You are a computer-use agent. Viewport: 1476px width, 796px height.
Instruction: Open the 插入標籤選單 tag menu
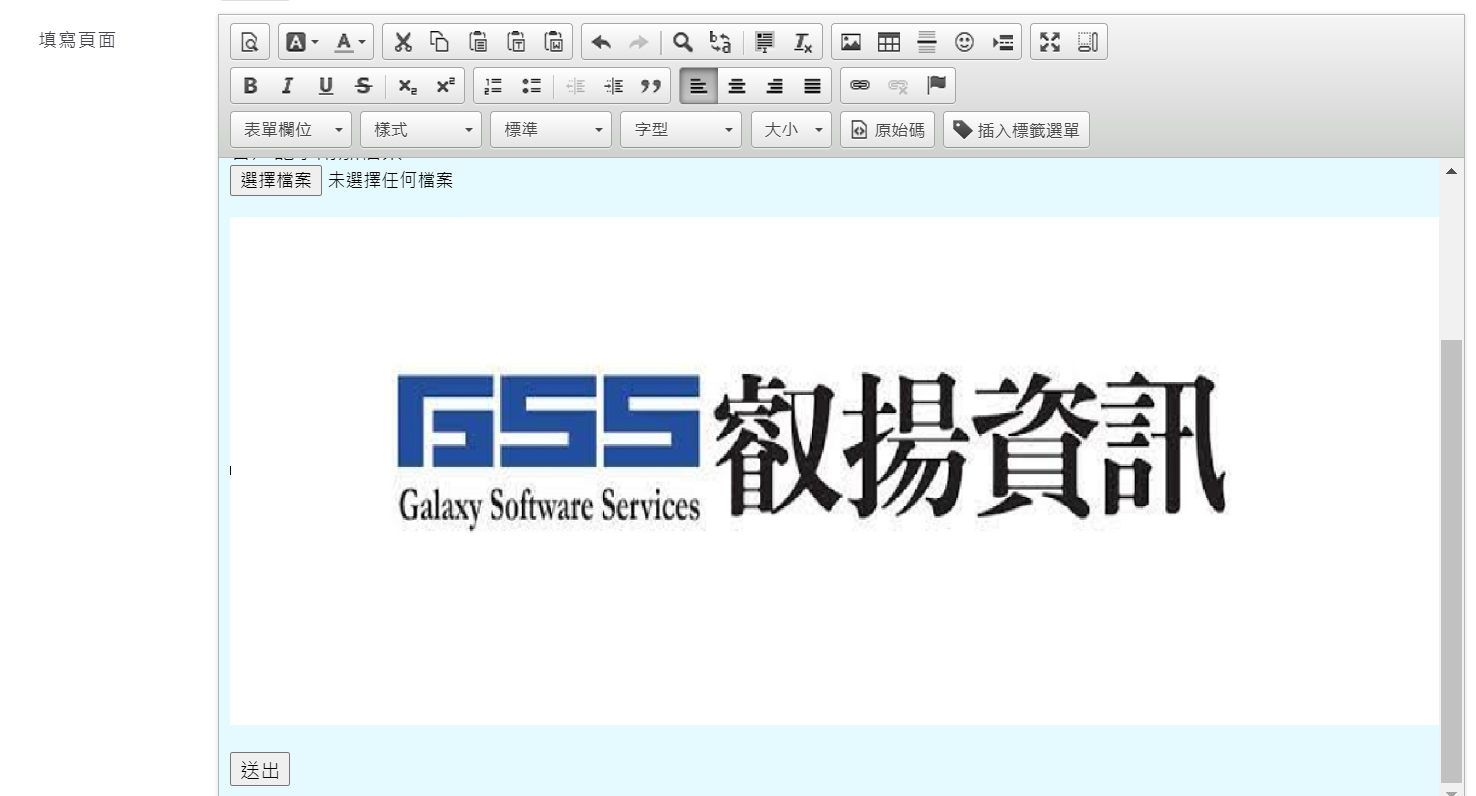tap(1016, 130)
